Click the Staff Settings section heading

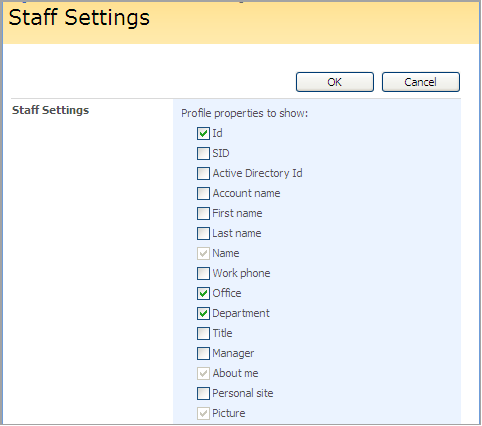click(x=51, y=110)
